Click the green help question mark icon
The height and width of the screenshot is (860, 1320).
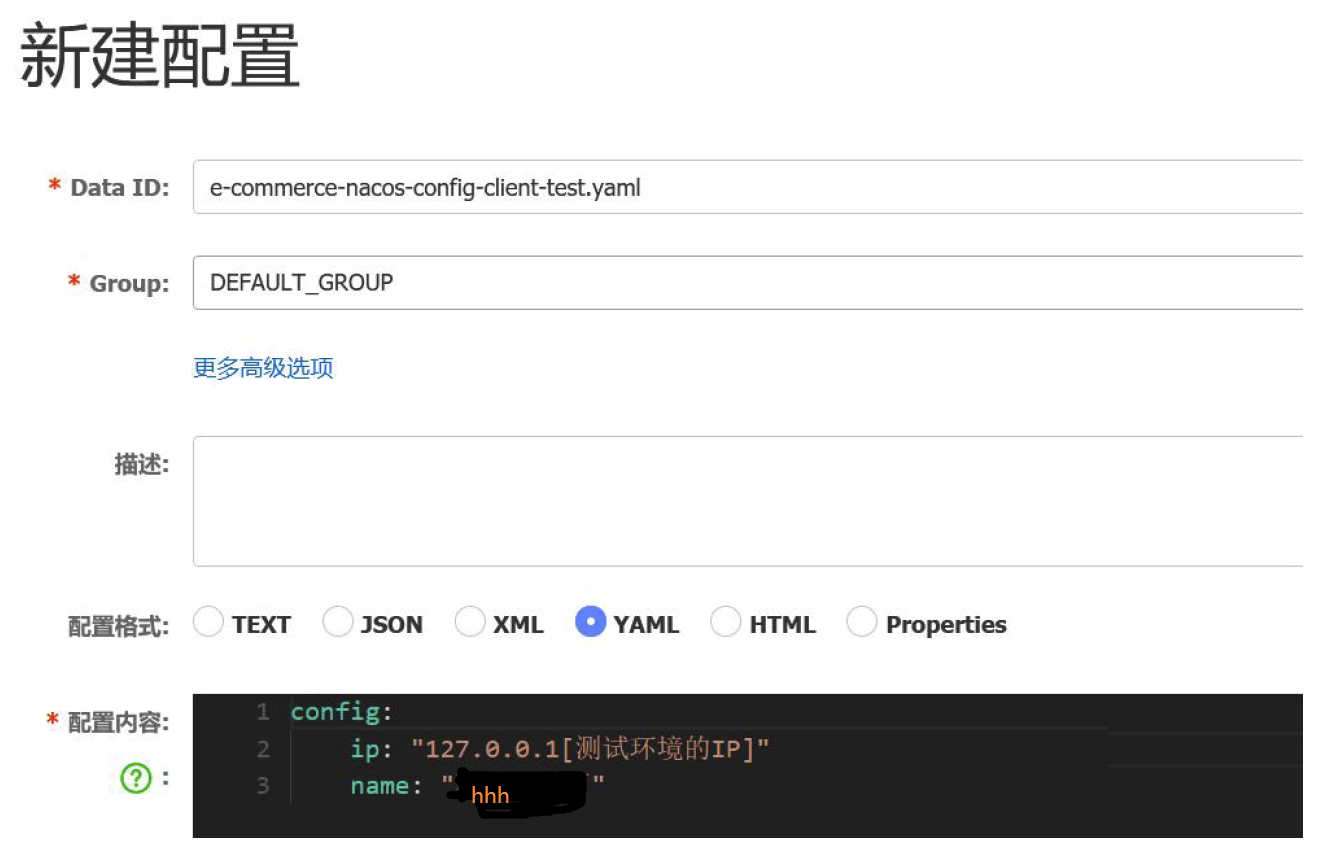point(135,778)
